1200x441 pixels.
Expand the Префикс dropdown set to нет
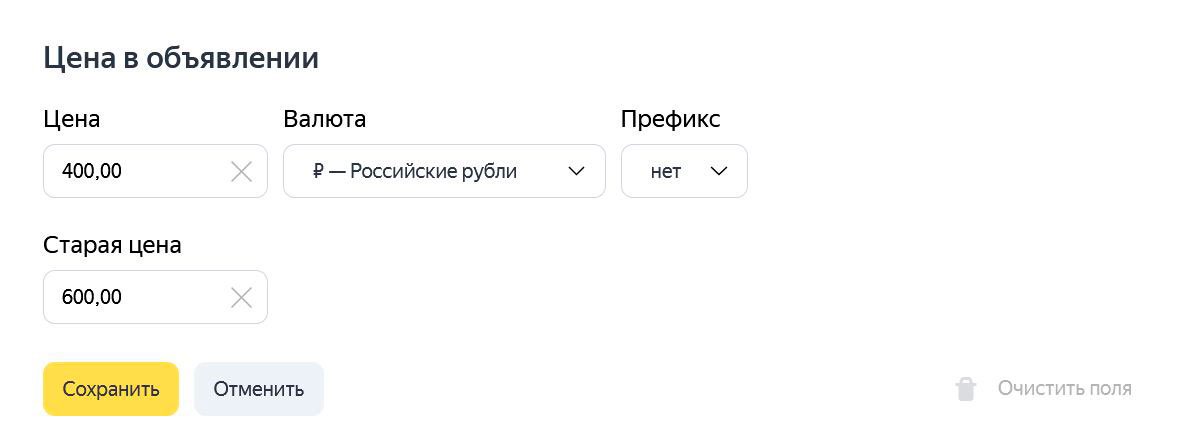click(684, 171)
